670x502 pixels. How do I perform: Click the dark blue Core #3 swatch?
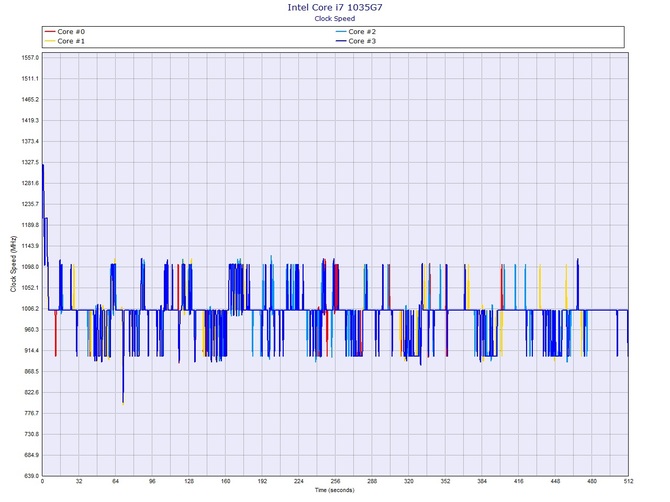coord(341,41)
